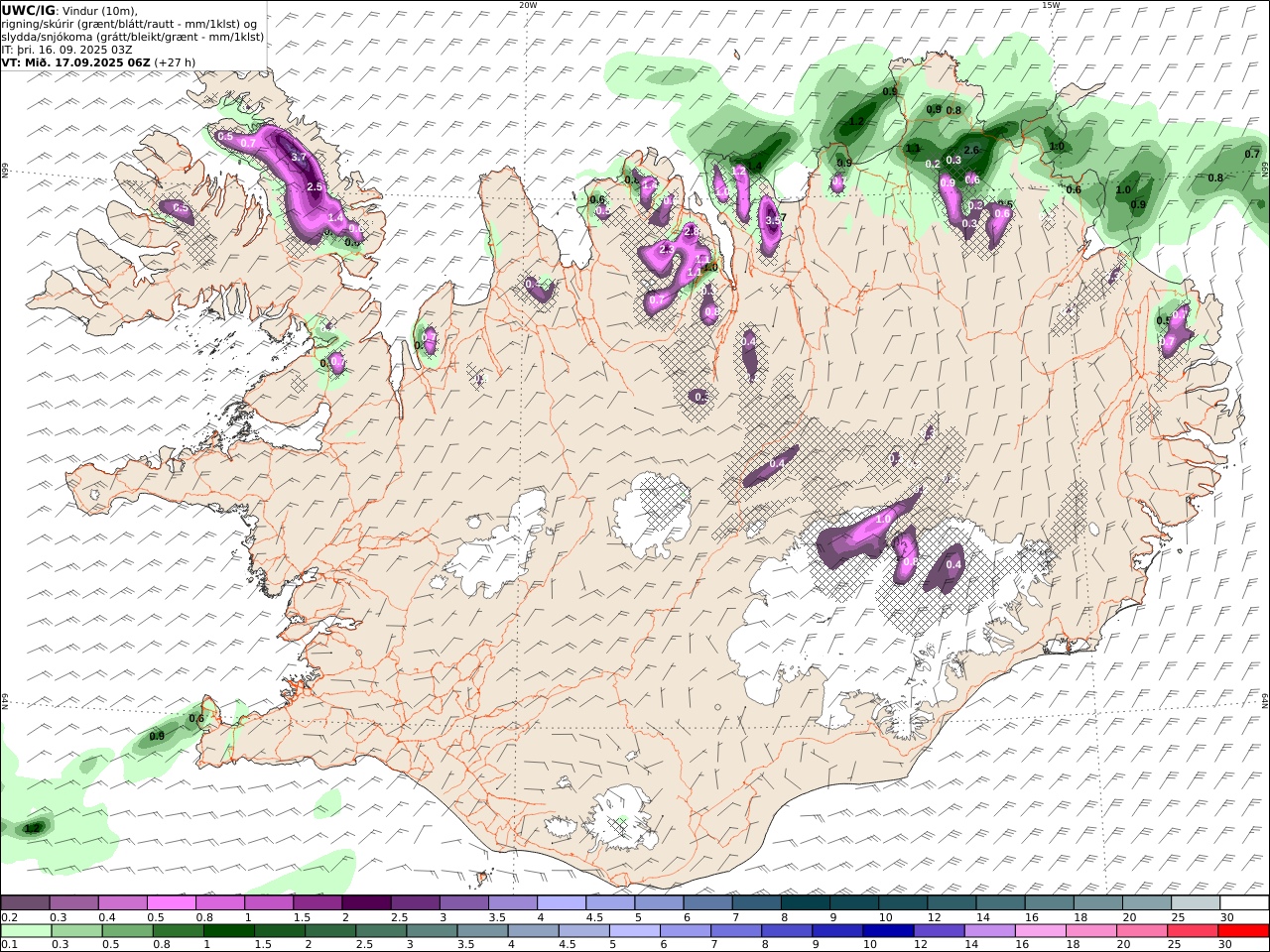Select the 'slydda/snjókoma' legend description line
The height and width of the screenshot is (952, 1270).
click(x=133, y=37)
